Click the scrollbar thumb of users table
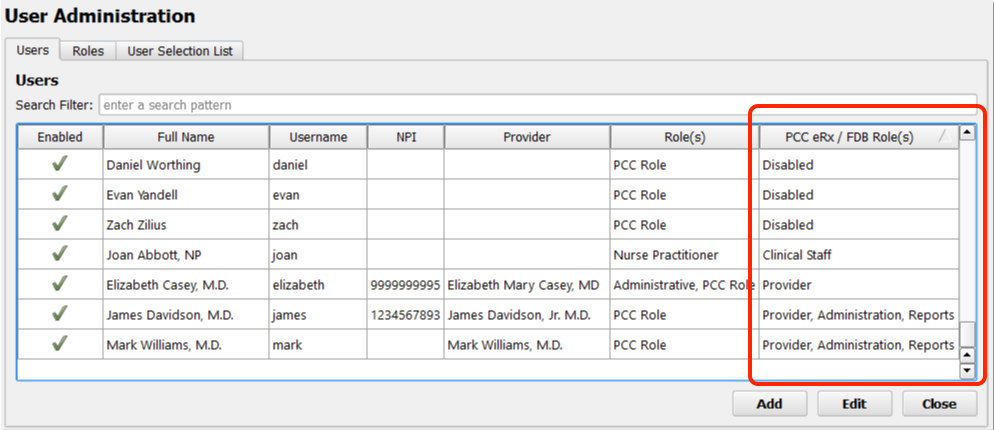The height and width of the screenshot is (430, 994). tap(967, 334)
